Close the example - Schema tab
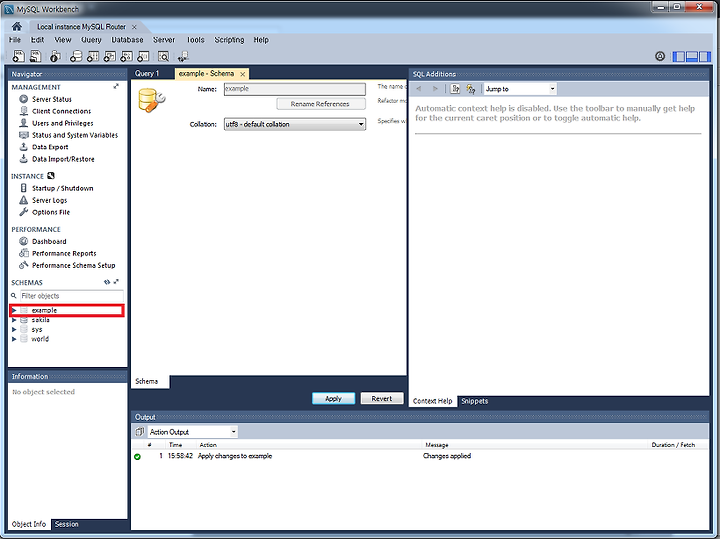Image resolution: width=720 pixels, height=539 pixels. pyautogui.click(x=242, y=74)
